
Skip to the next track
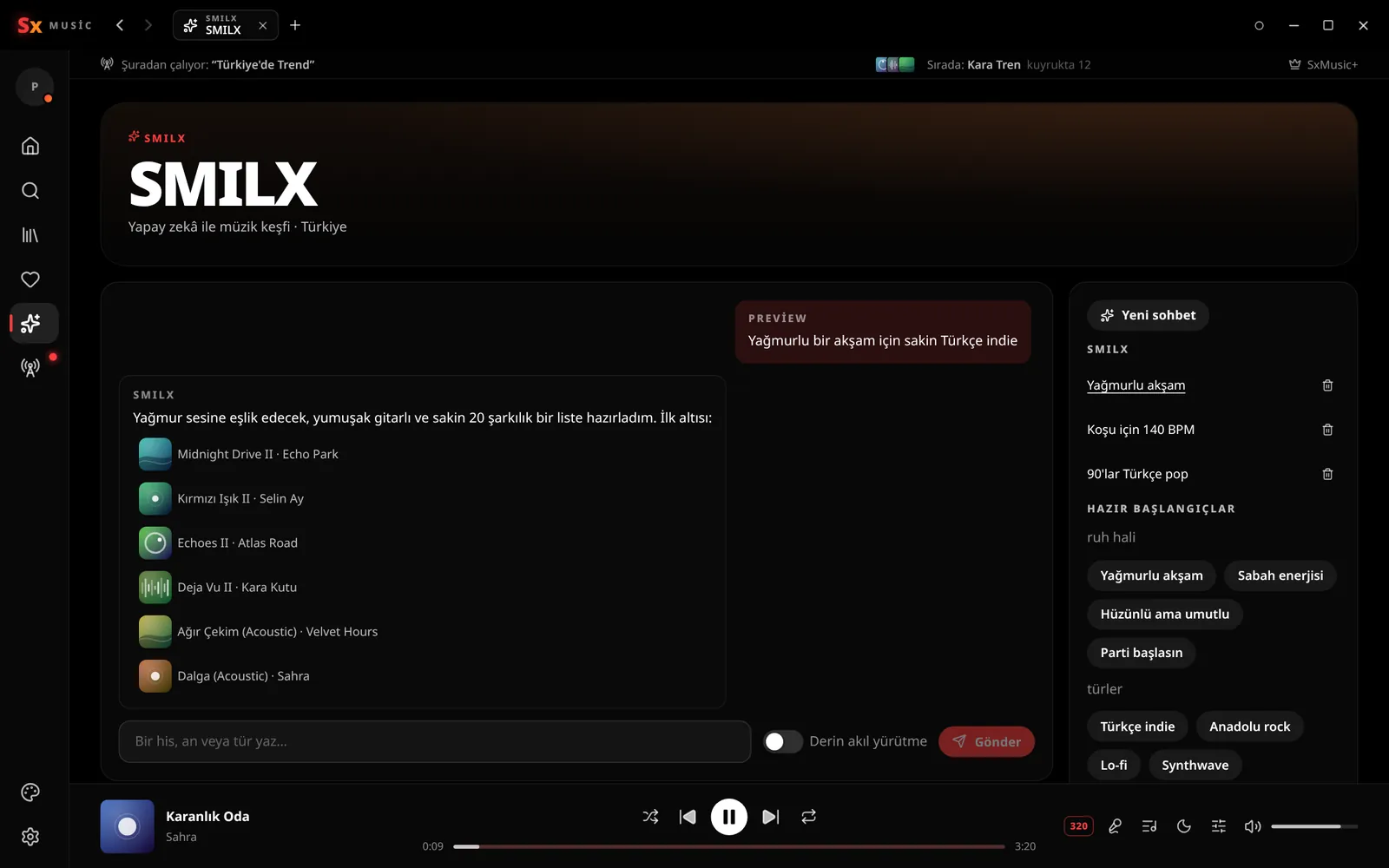[x=770, y=817]
